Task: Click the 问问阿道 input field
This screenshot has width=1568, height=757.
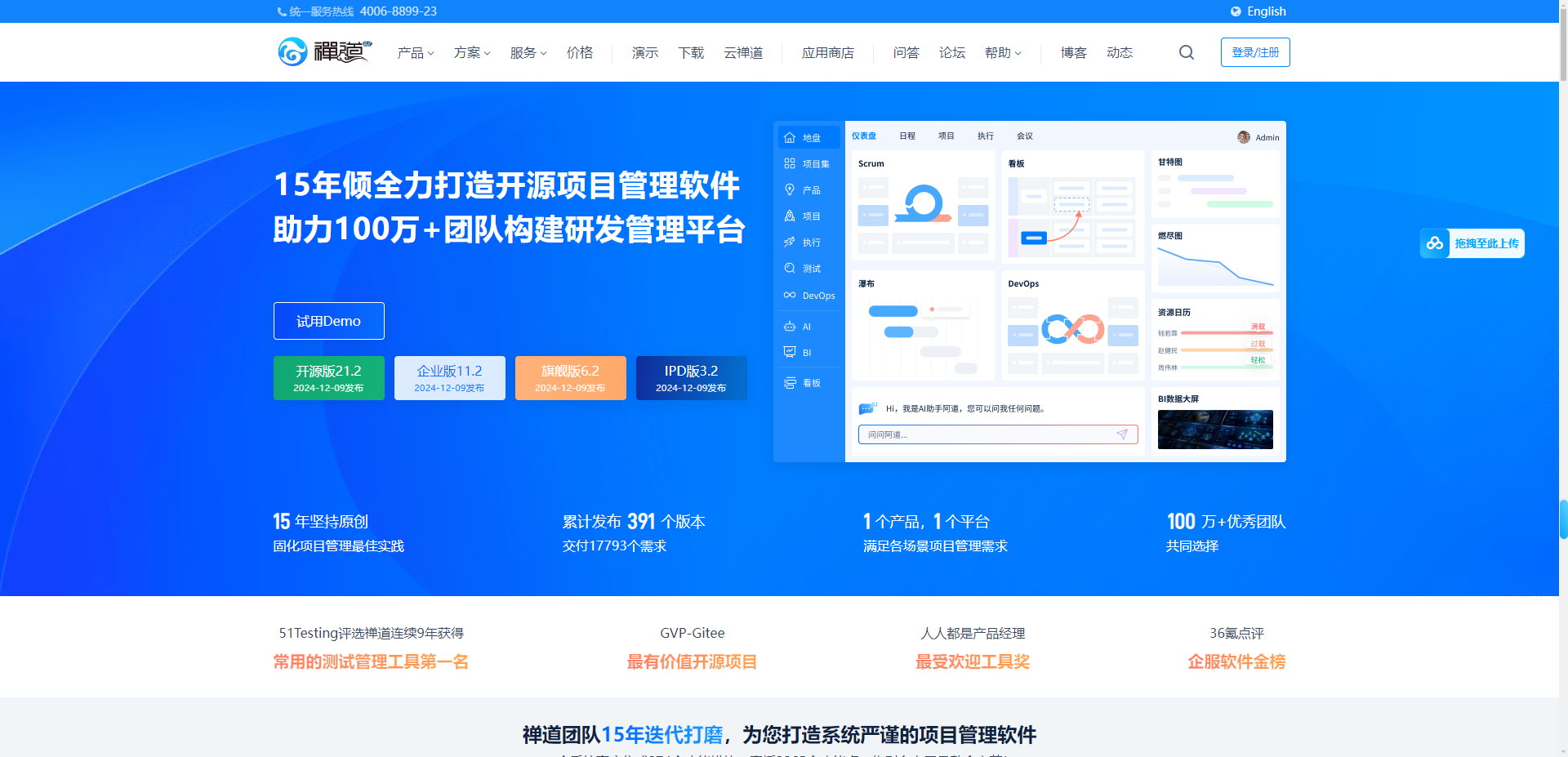Action: (x=998, y=434)
